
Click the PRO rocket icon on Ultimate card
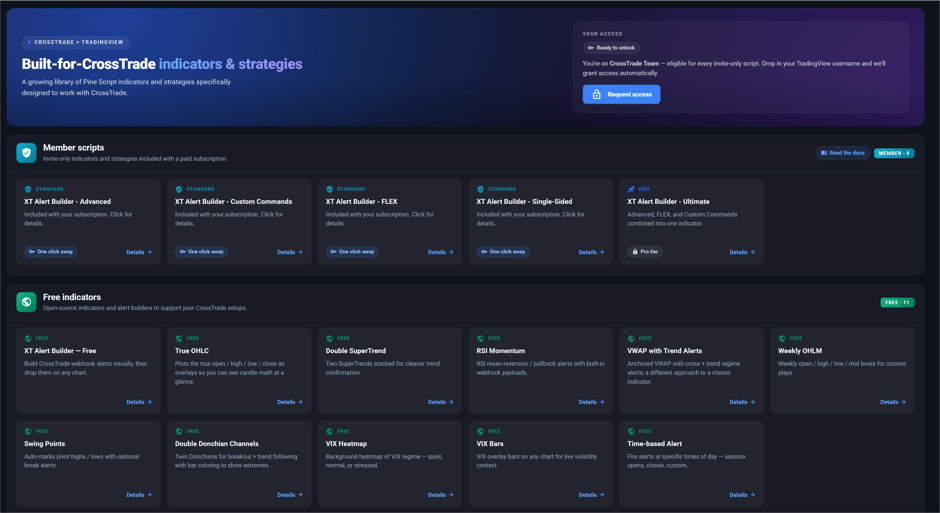click(x=631, y=189)
